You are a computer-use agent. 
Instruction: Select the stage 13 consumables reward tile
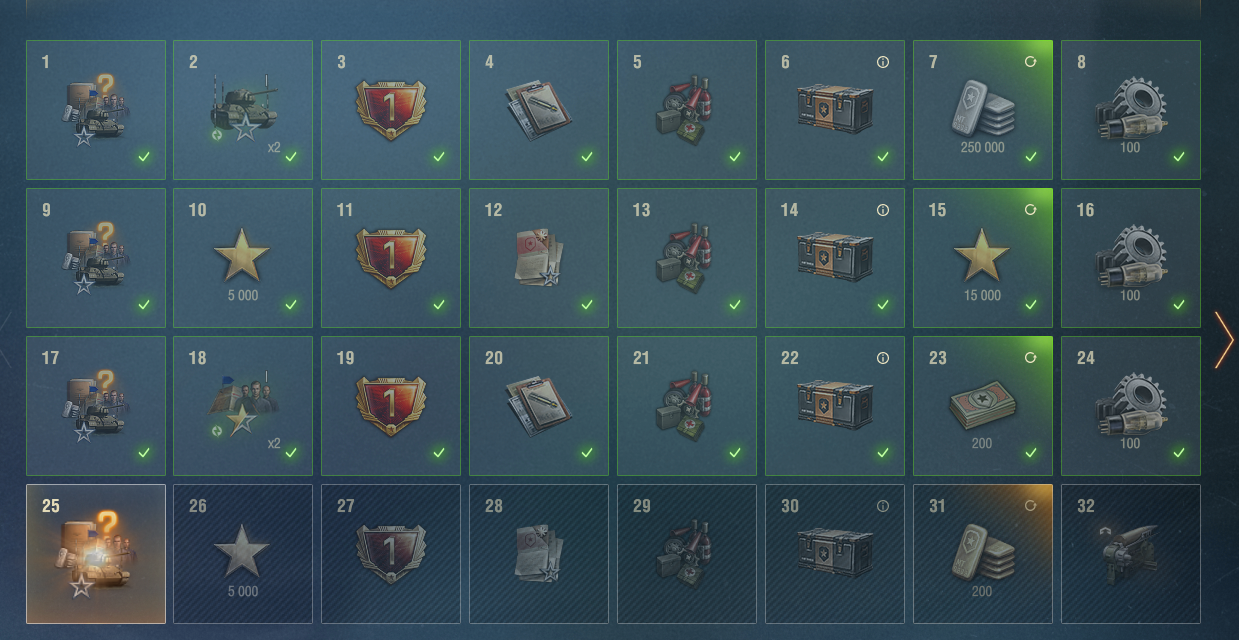point(687,258)
